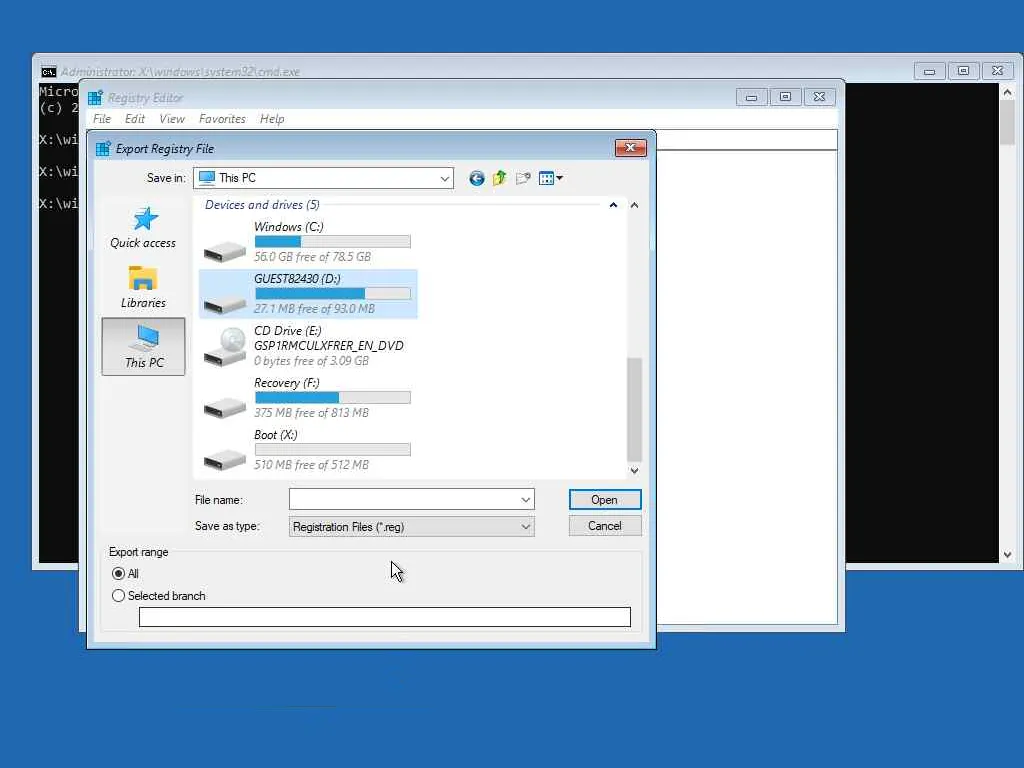Click the GUEST82430 (D:) drive name
Image resolution: width=1024 pixels, height=768 pixels.
(297, 279)
